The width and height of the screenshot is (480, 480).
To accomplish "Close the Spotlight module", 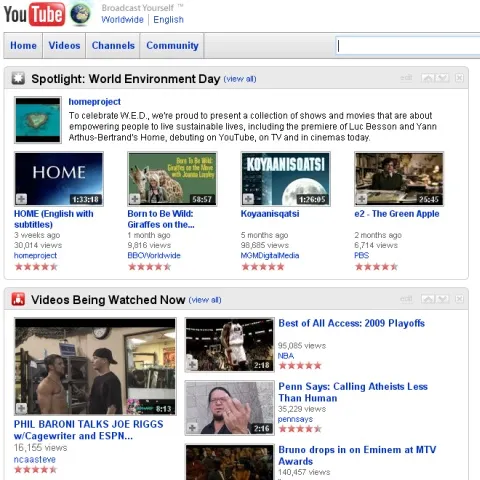I will point(459,78).
